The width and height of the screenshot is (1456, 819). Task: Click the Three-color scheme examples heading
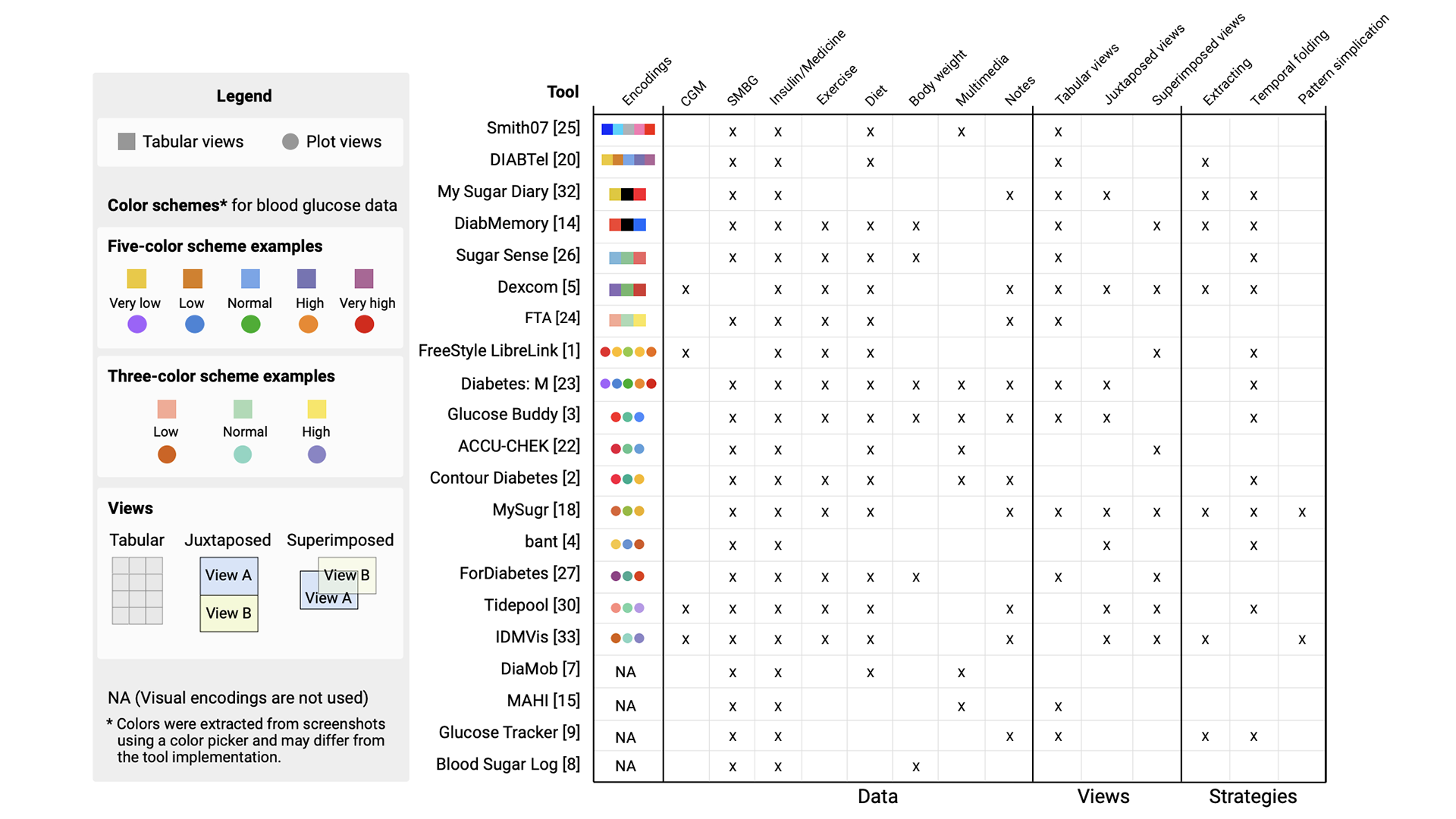[221, 377]
